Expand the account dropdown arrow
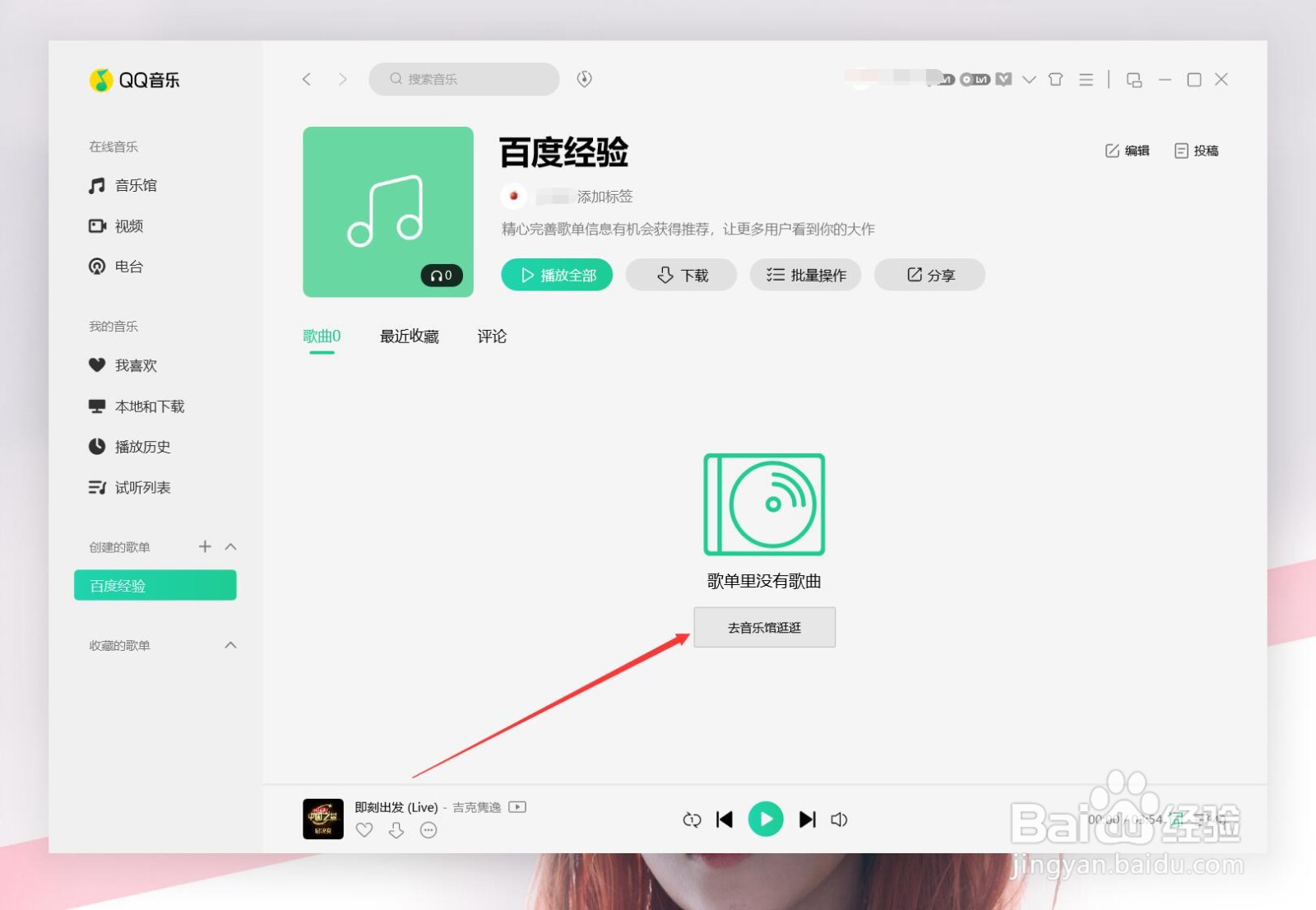The image size is (1316, 910). 1029,80
